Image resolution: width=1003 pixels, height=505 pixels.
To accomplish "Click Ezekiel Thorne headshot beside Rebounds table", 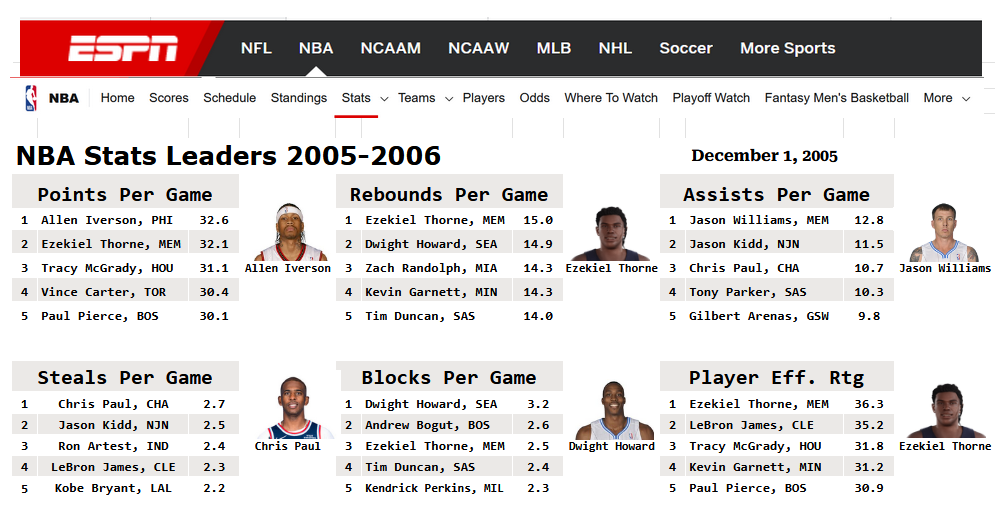I will pos(611,233).
